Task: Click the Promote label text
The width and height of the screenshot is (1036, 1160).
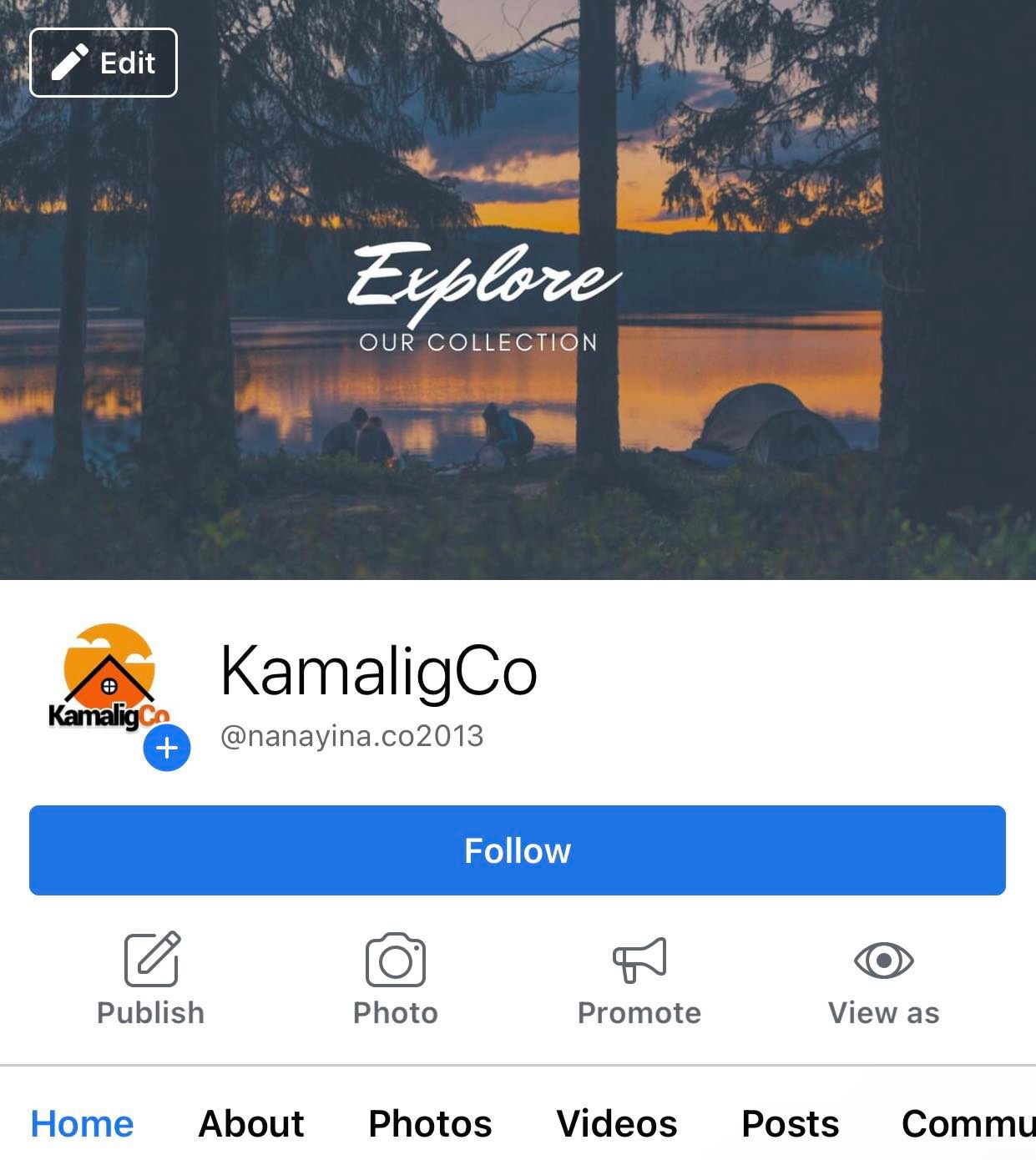Action: [639, 1012]
